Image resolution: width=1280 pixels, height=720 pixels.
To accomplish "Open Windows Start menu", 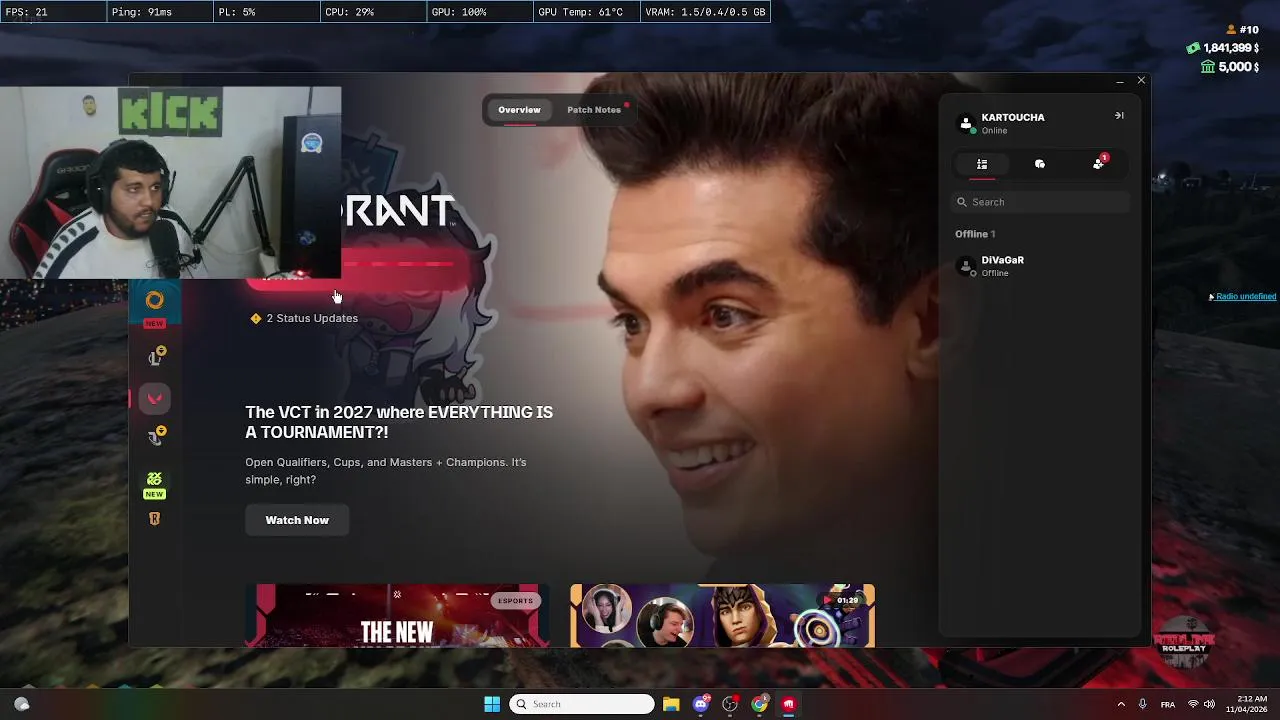I will (492, 704).
